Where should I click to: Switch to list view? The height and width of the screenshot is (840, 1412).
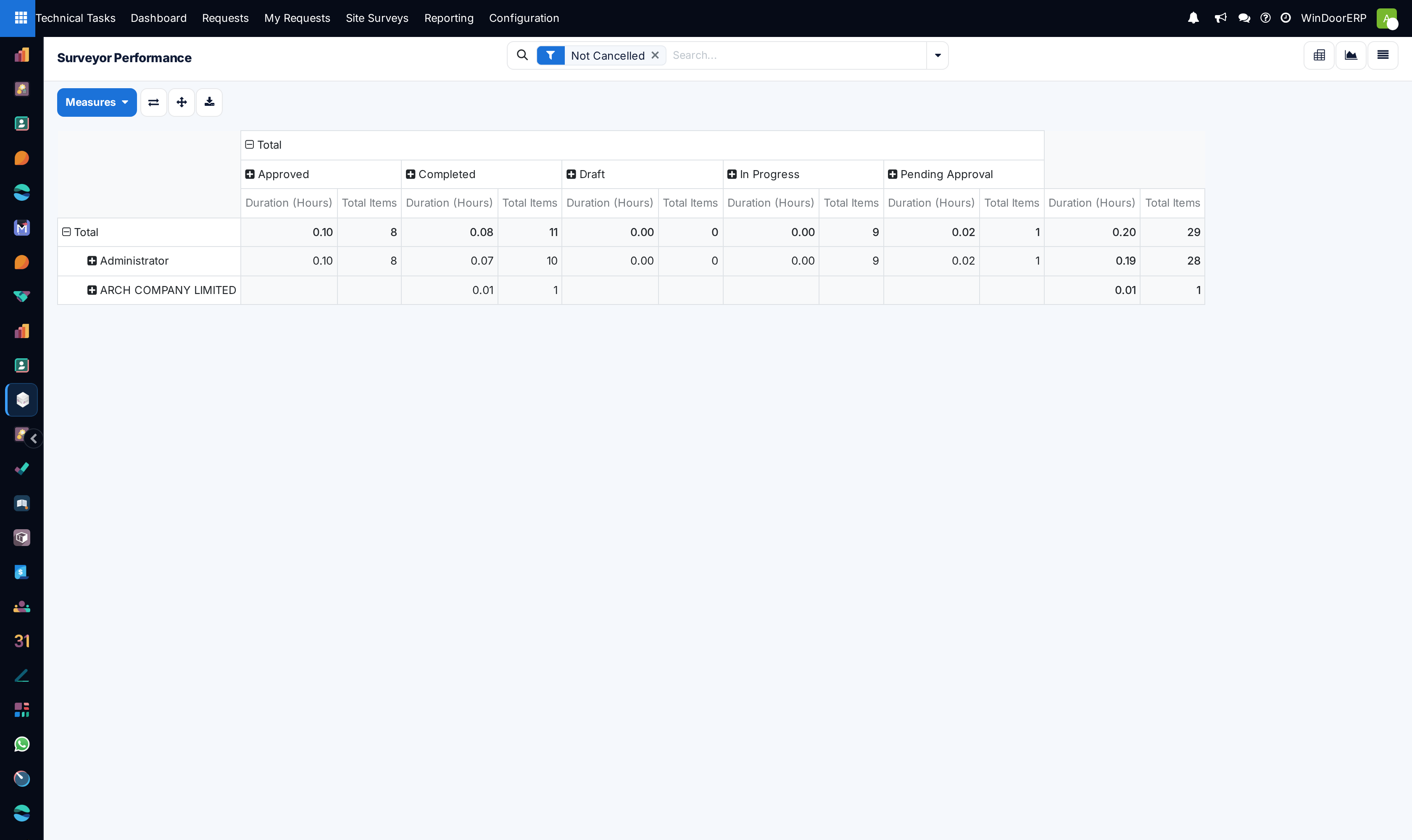point(1383,55)
